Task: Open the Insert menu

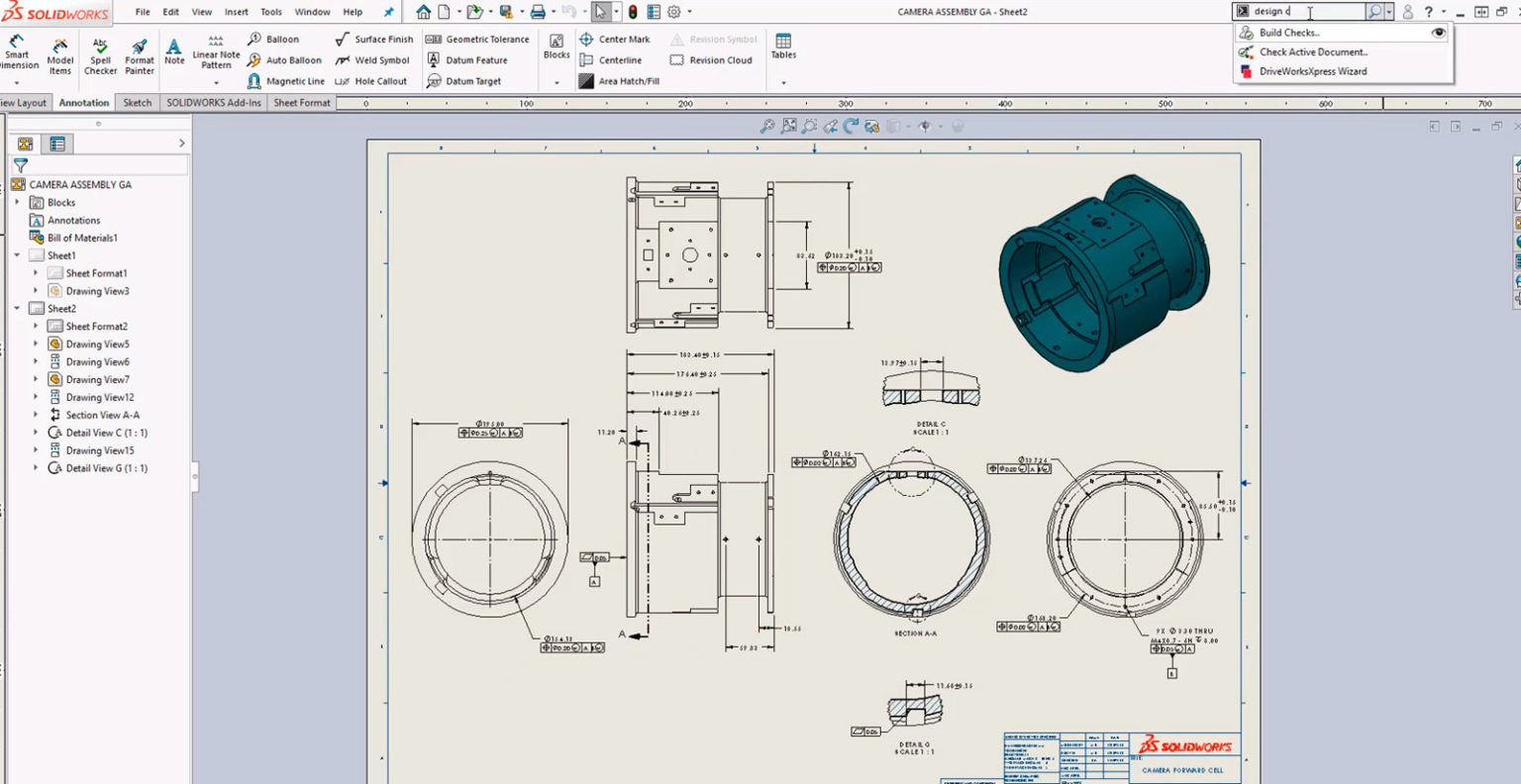Action: pos(236,11)
